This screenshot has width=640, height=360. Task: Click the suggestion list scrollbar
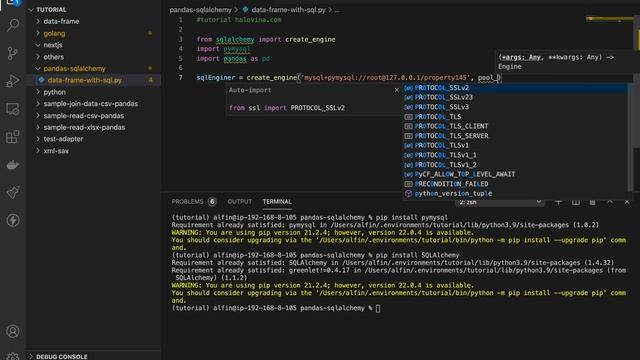(630, 139)
